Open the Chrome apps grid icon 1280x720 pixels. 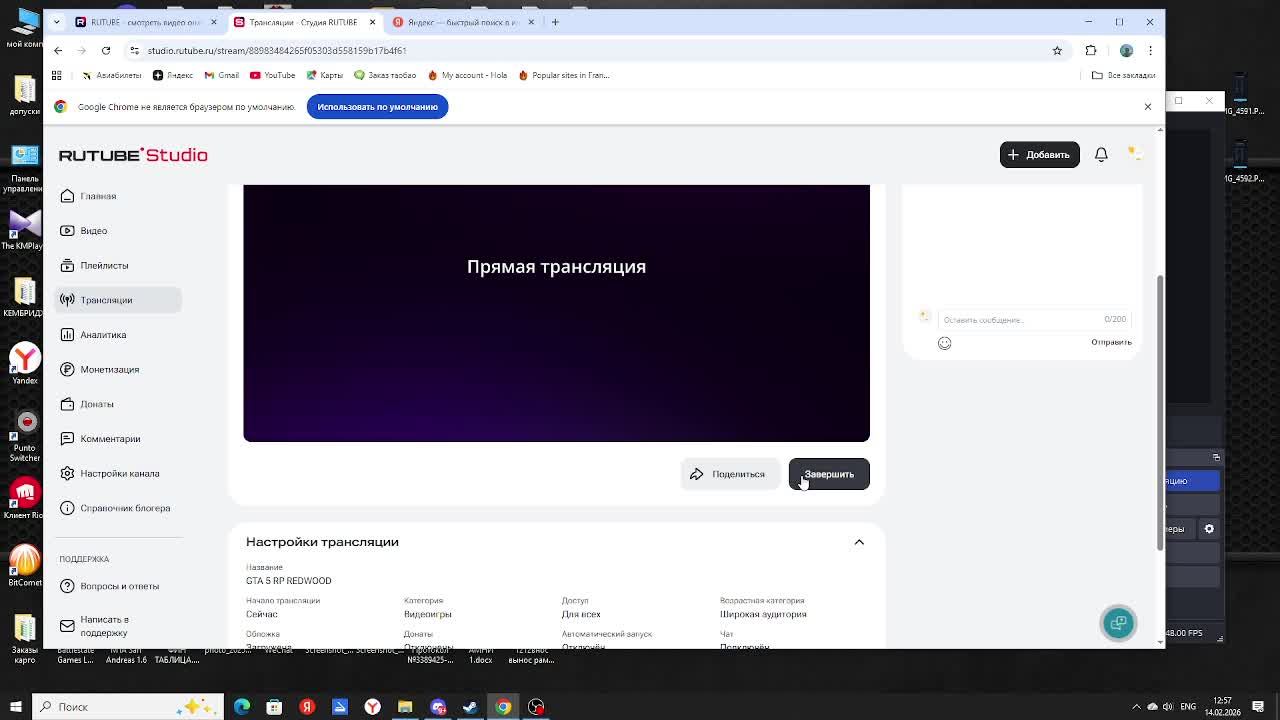click(x=57, y=75)
